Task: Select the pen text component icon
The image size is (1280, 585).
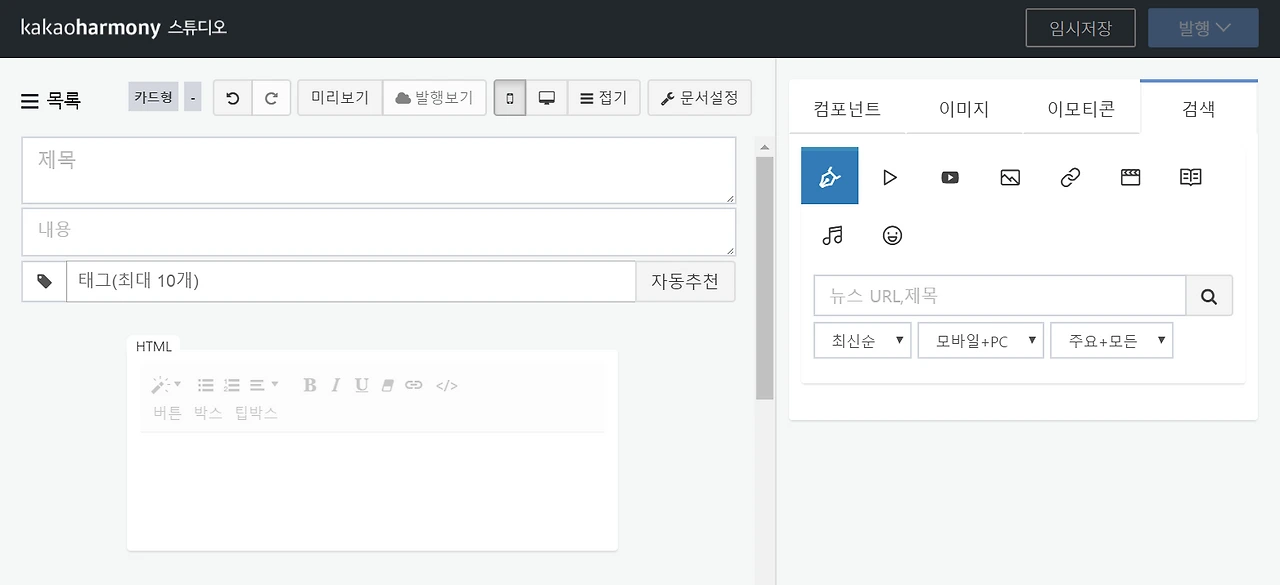Action: pos(829,176)
